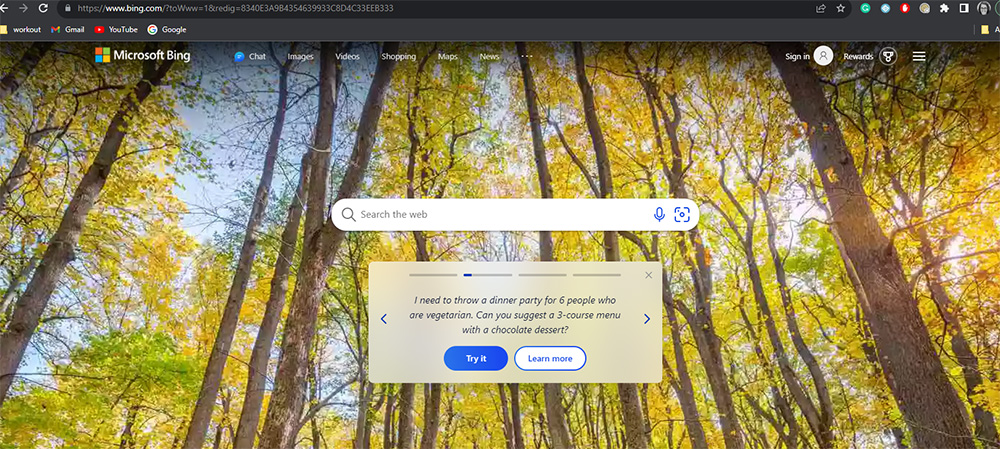Reload the page with the browser refresh icon

click(43, 8)
